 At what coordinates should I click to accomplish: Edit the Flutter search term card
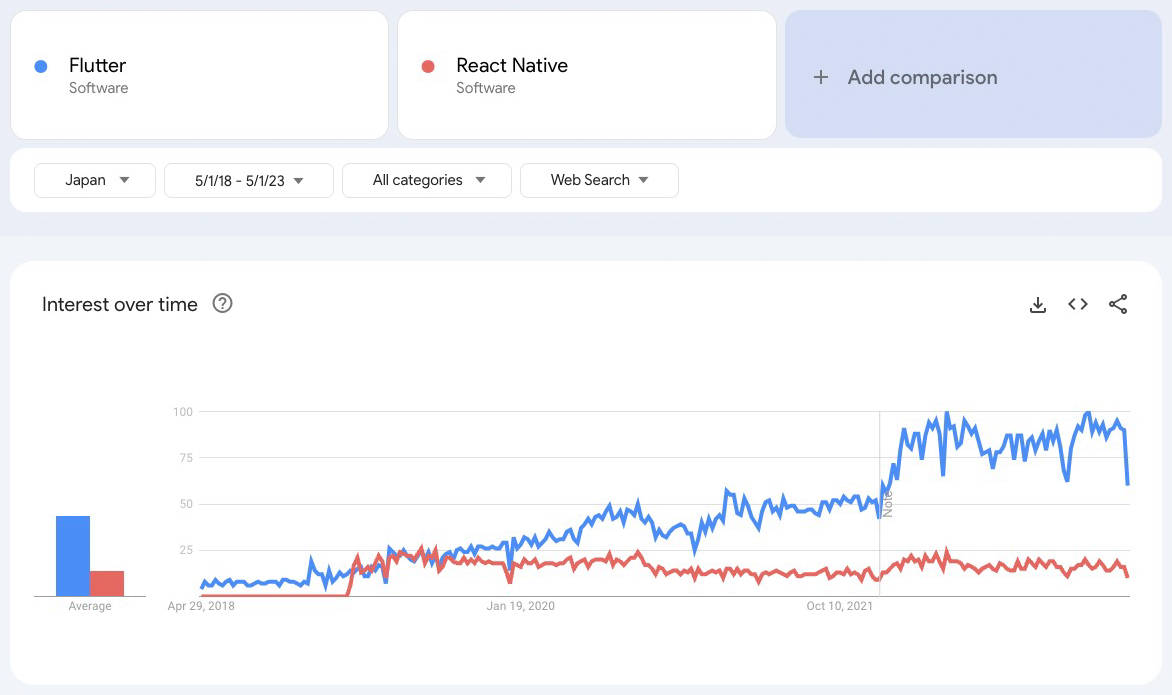(x=200, y=75)
